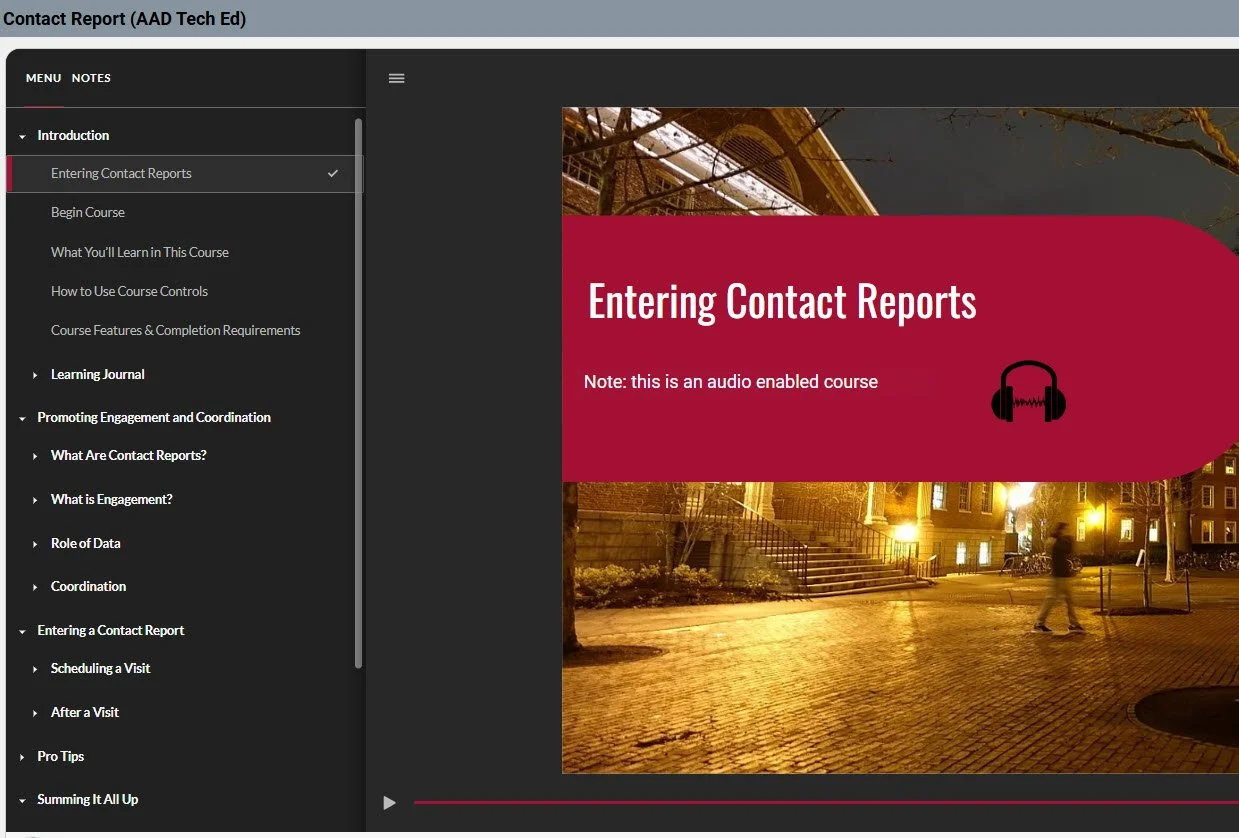This screenshot has height=838, width=1239.
Task: Go to What You'll Learn in This Course
Action: (140, 252)
